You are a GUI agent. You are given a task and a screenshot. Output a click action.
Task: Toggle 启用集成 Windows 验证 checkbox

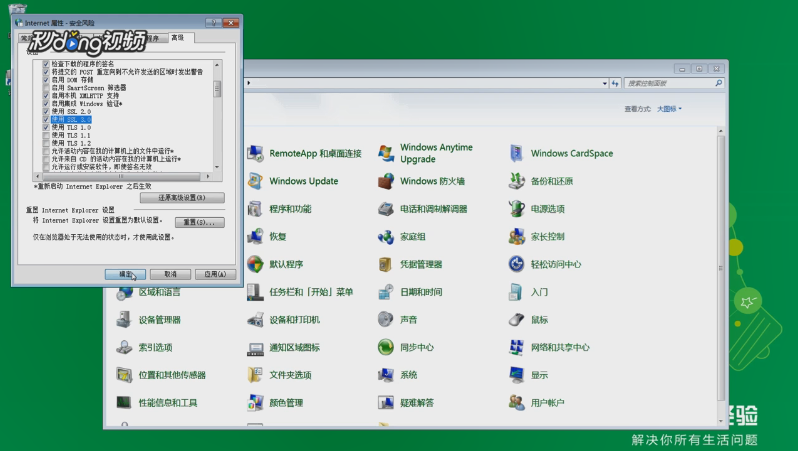46,103
